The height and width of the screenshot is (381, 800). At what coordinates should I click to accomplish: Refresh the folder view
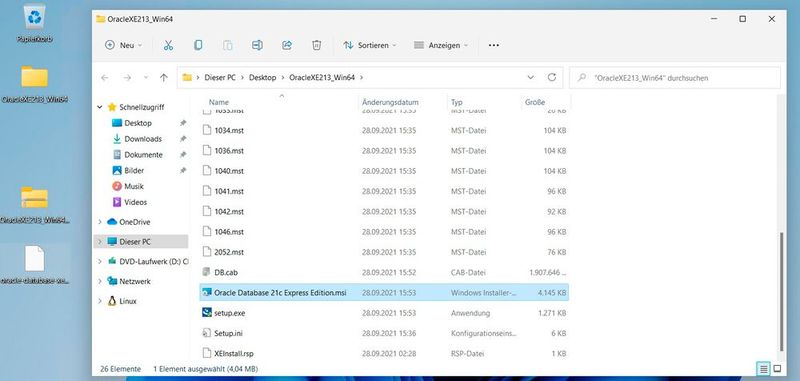point(552,78)
